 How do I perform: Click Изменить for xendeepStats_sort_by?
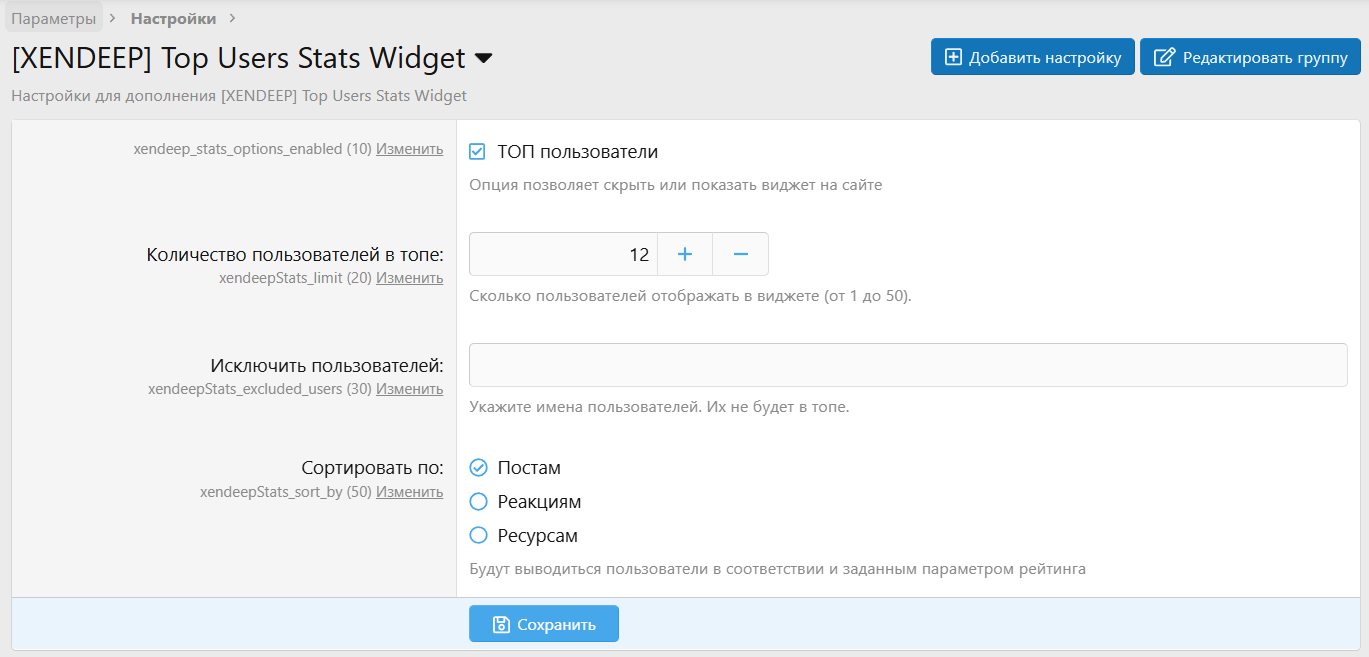409,491
